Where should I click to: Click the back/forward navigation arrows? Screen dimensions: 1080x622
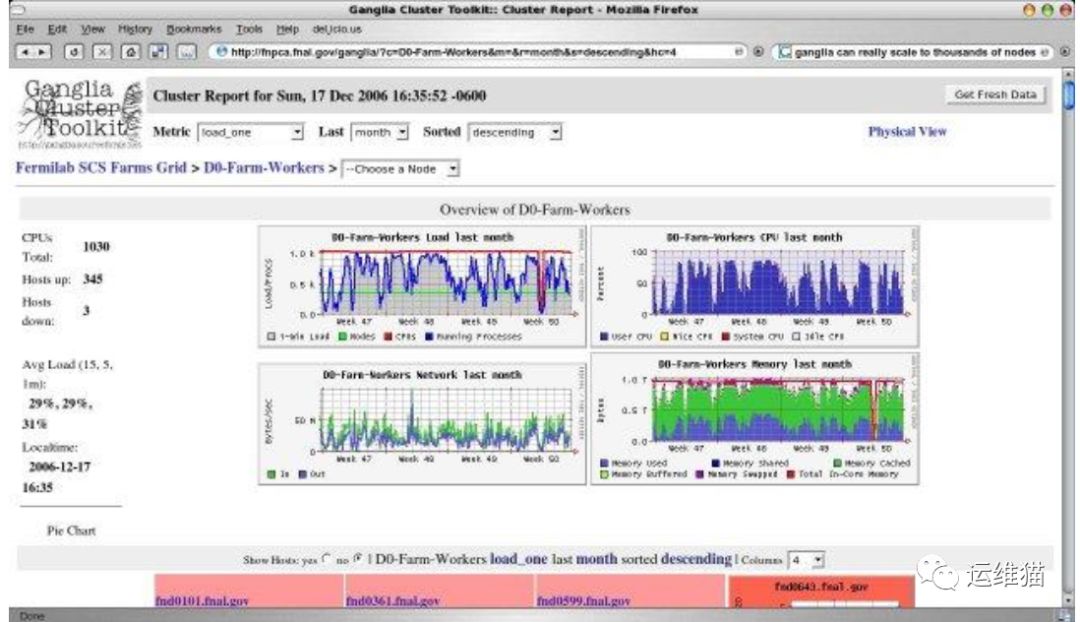tap(35, 51)
